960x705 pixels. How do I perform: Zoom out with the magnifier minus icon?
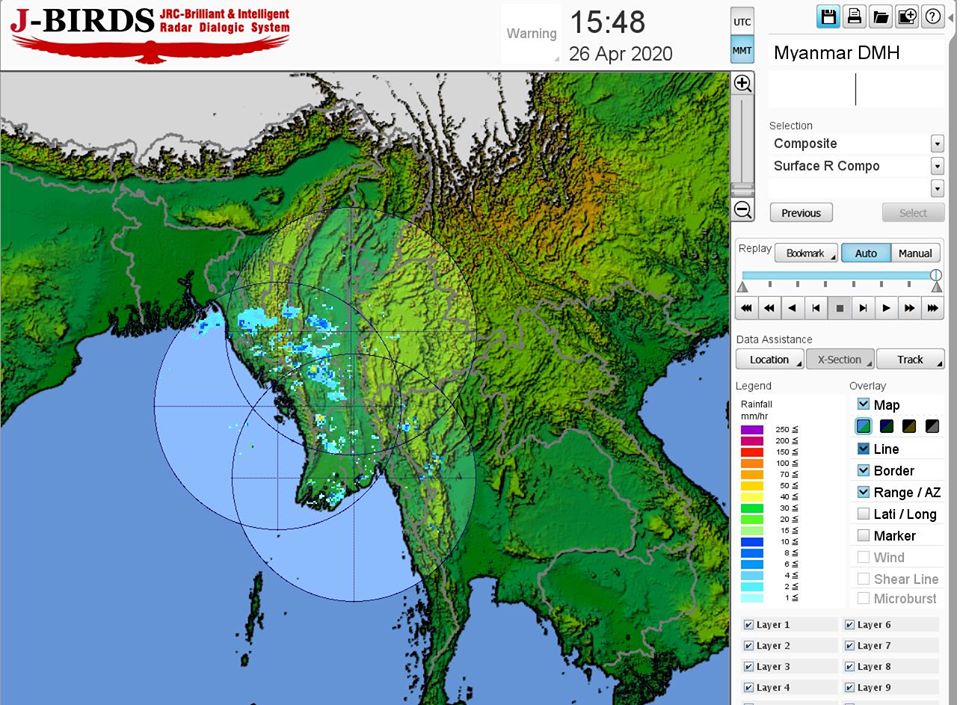coord(742,210)
